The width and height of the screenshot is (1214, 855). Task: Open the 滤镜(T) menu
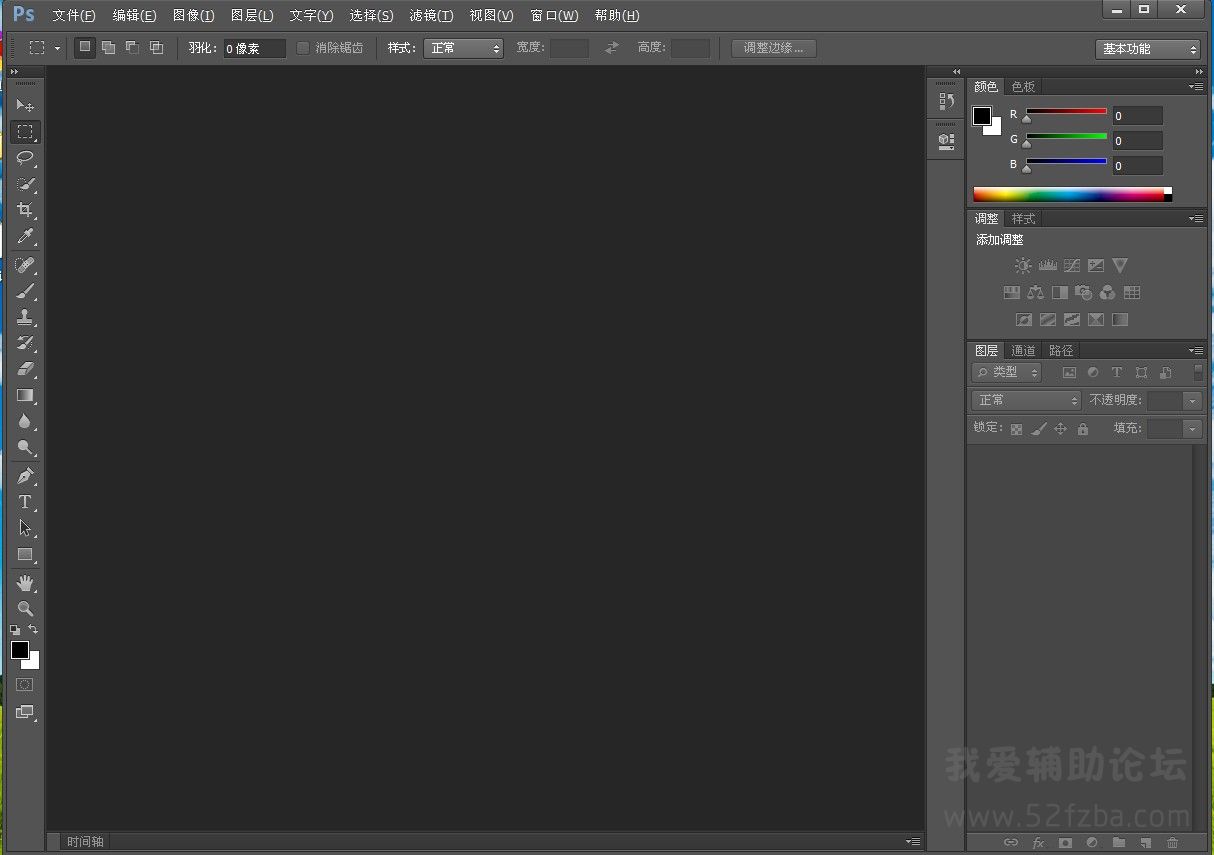tap(431, 16)
